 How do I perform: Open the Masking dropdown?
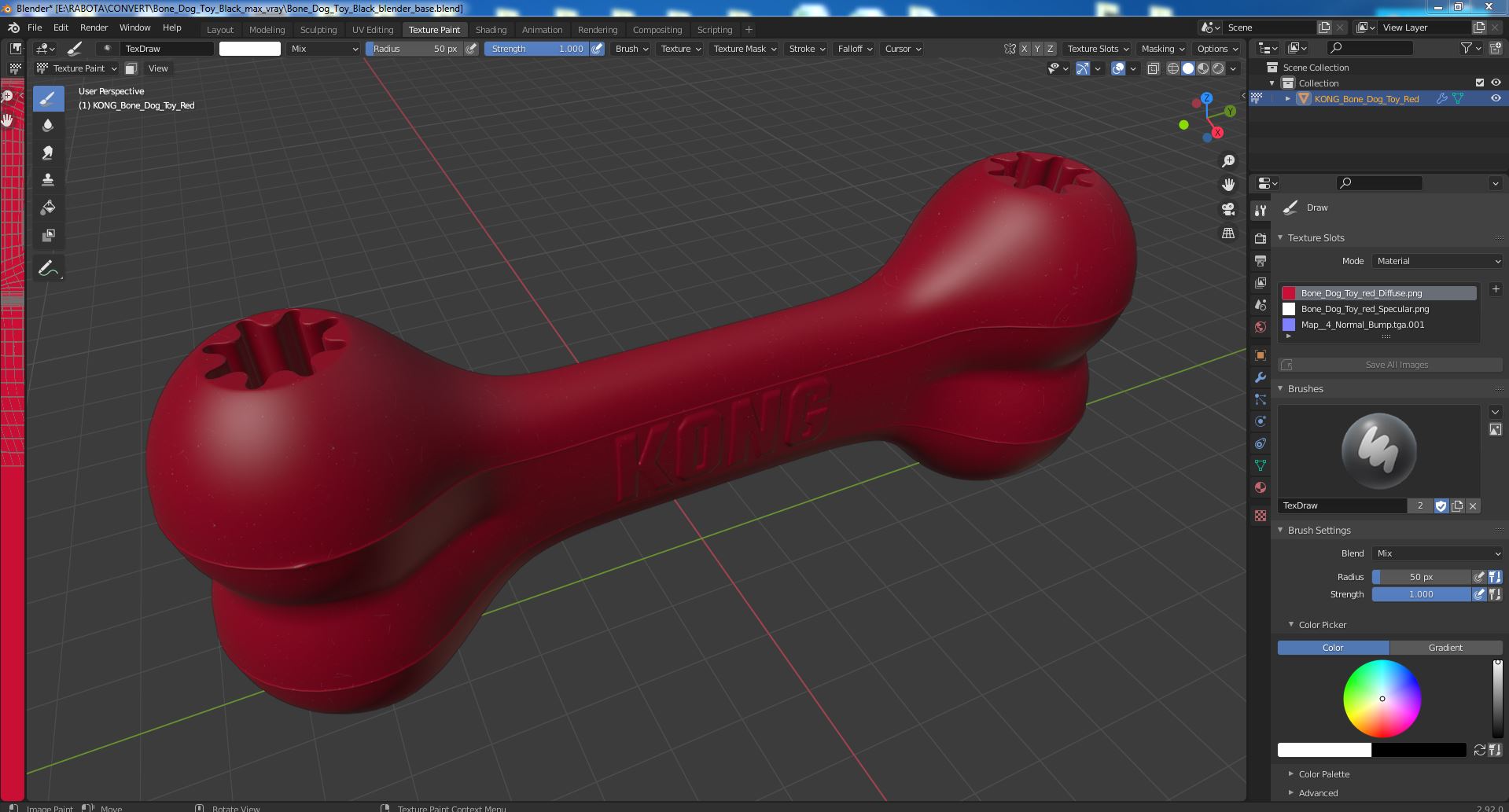1162,49
